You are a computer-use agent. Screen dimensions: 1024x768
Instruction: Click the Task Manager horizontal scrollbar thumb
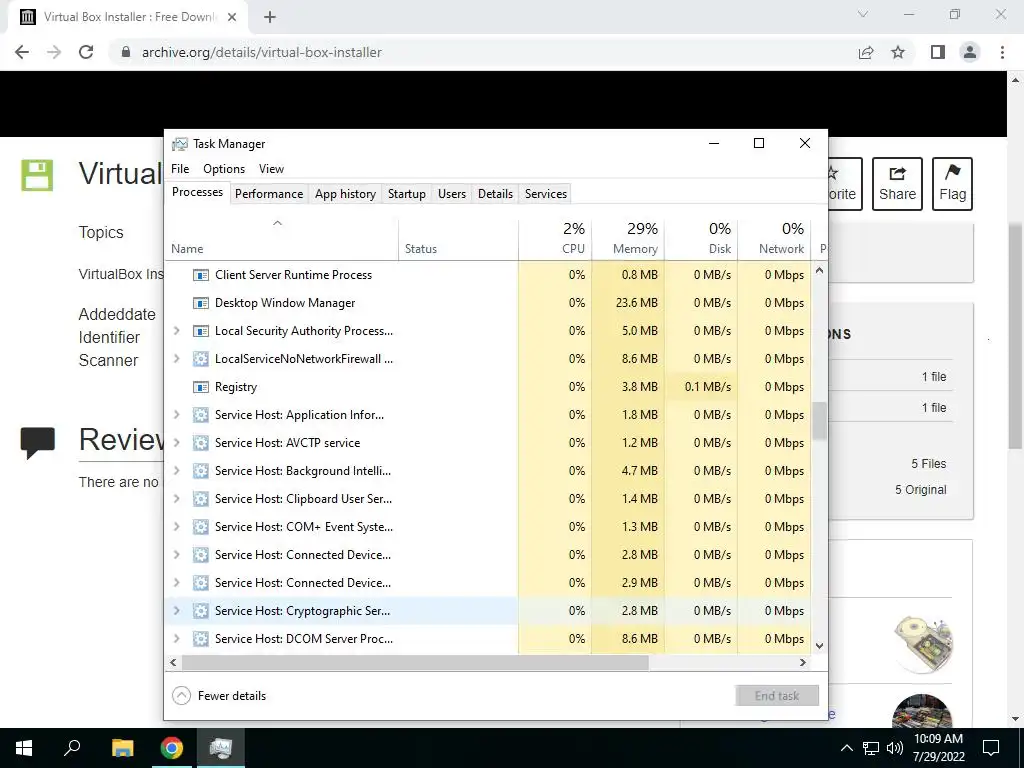tap(415, 662)
